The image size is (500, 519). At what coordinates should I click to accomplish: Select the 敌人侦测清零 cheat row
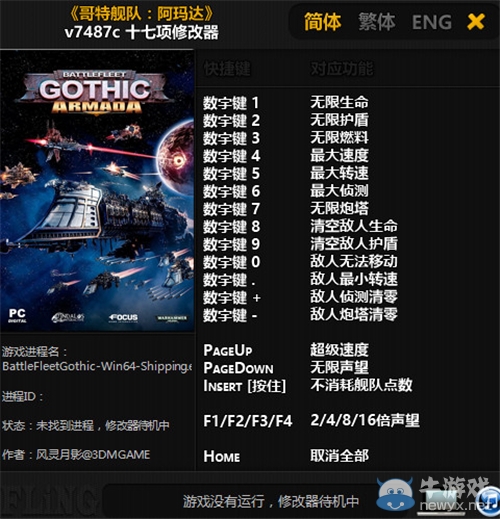tap(354, 296)
